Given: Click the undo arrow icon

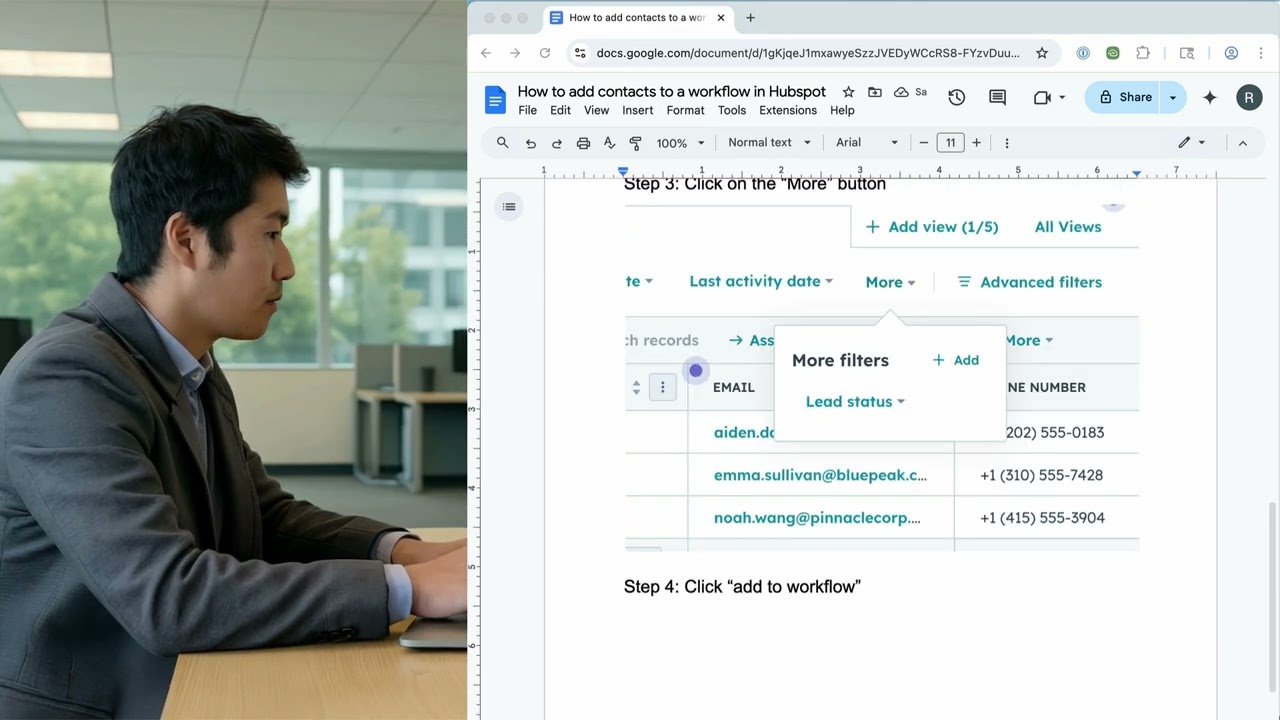Looking at the screenshot, I should click(x=531, y=143).
